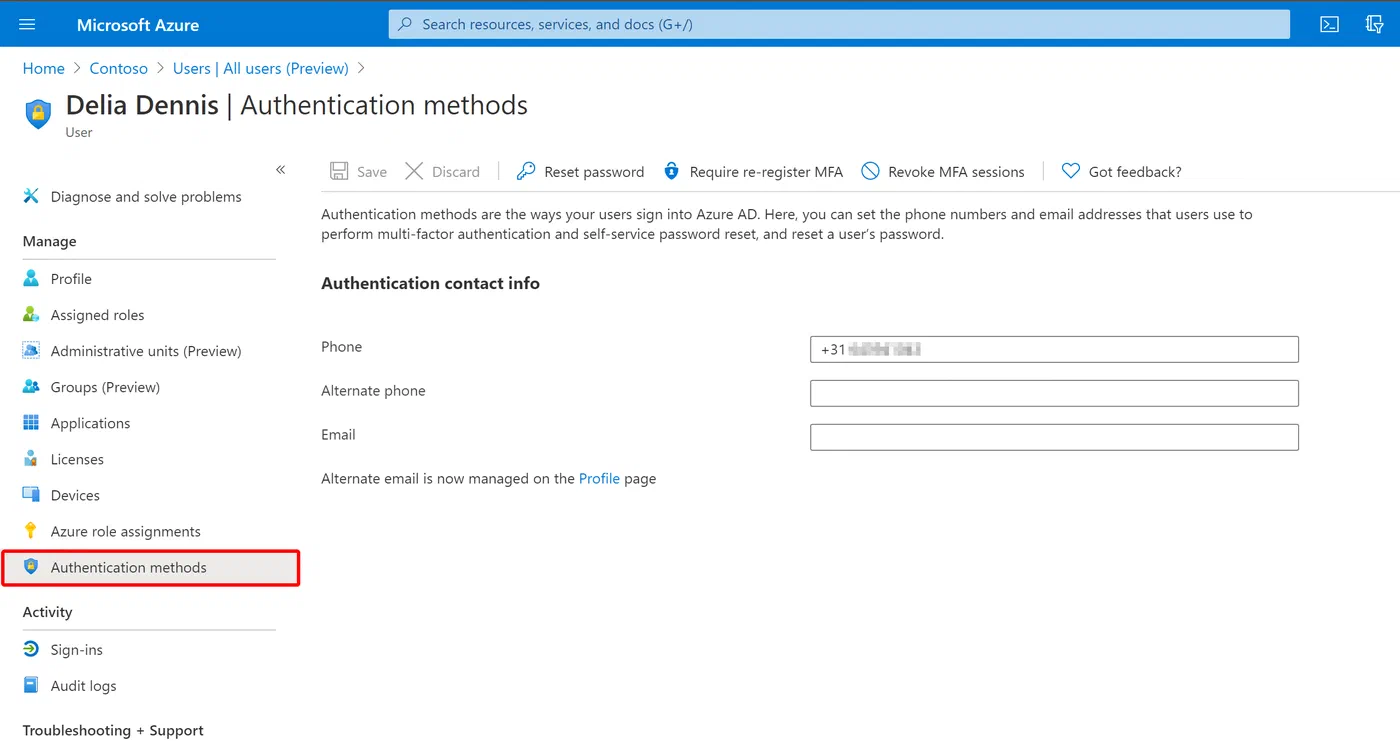Open the Directory and subscription filter icon

coord(1375,24)
